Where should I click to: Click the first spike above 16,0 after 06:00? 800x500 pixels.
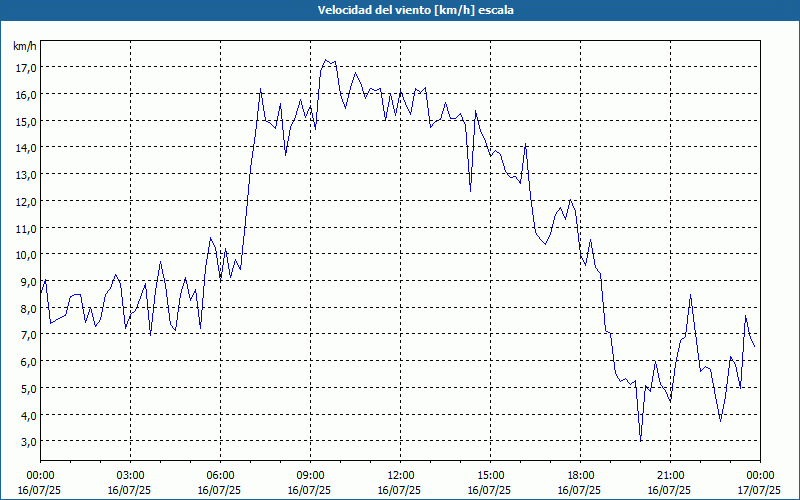[x=260, y=89]
